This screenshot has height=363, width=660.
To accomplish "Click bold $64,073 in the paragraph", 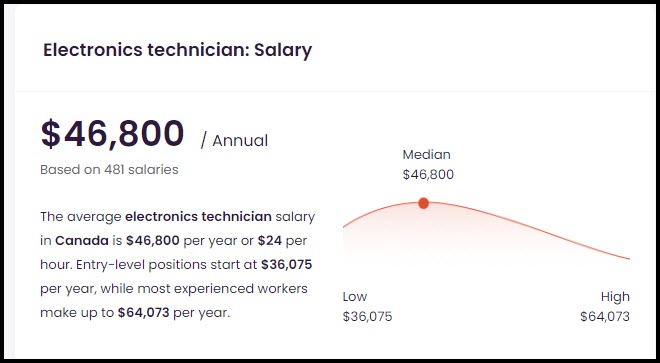I will tap(144, 313).
